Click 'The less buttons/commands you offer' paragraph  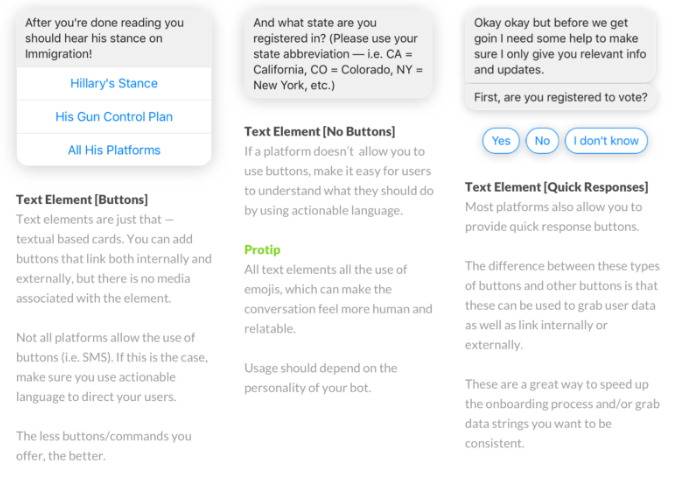tap(104, 446)
